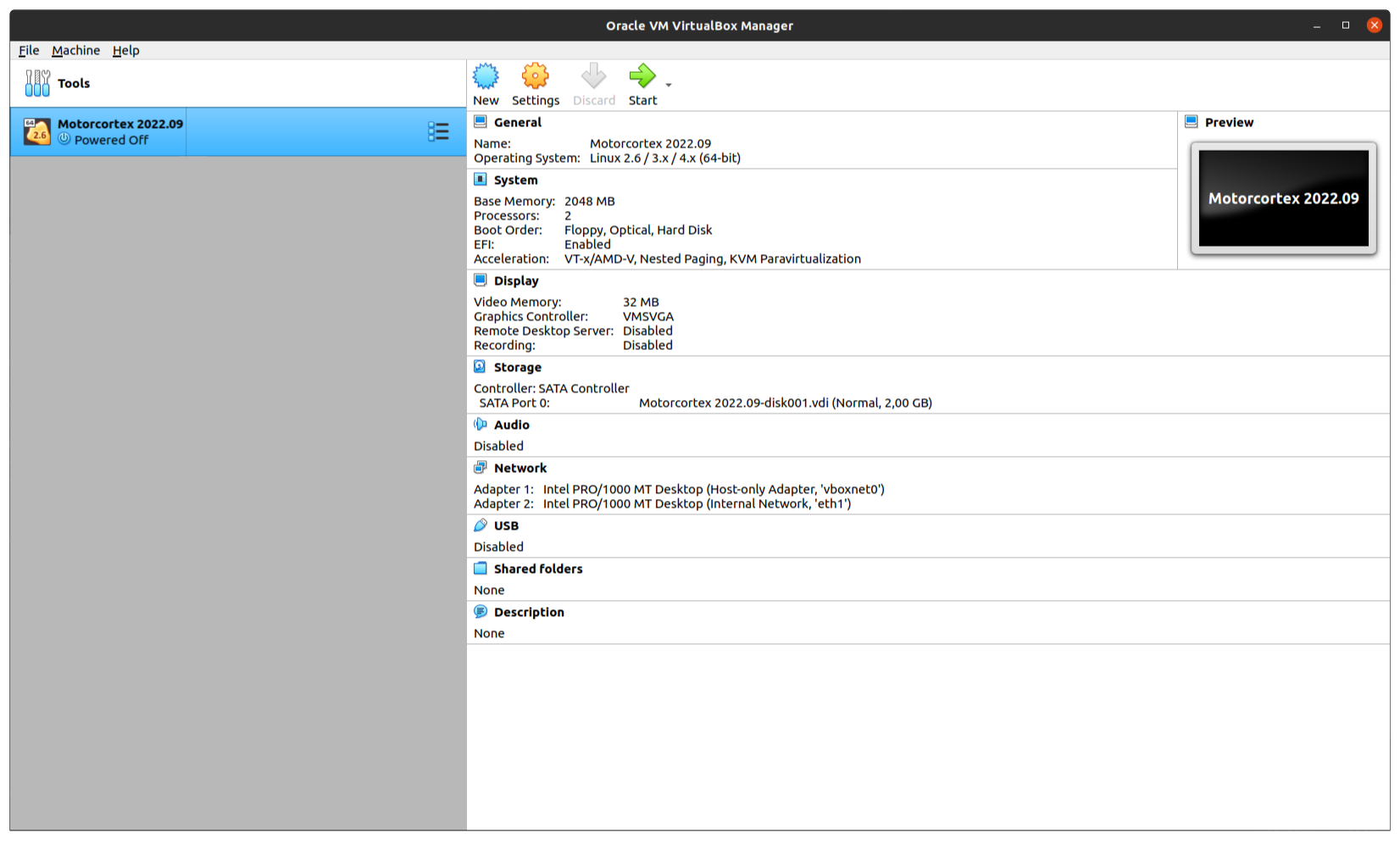Screen dimensions: 1400x845
Task: Click the Audio section speaker icon
Action: coord(481,425)
